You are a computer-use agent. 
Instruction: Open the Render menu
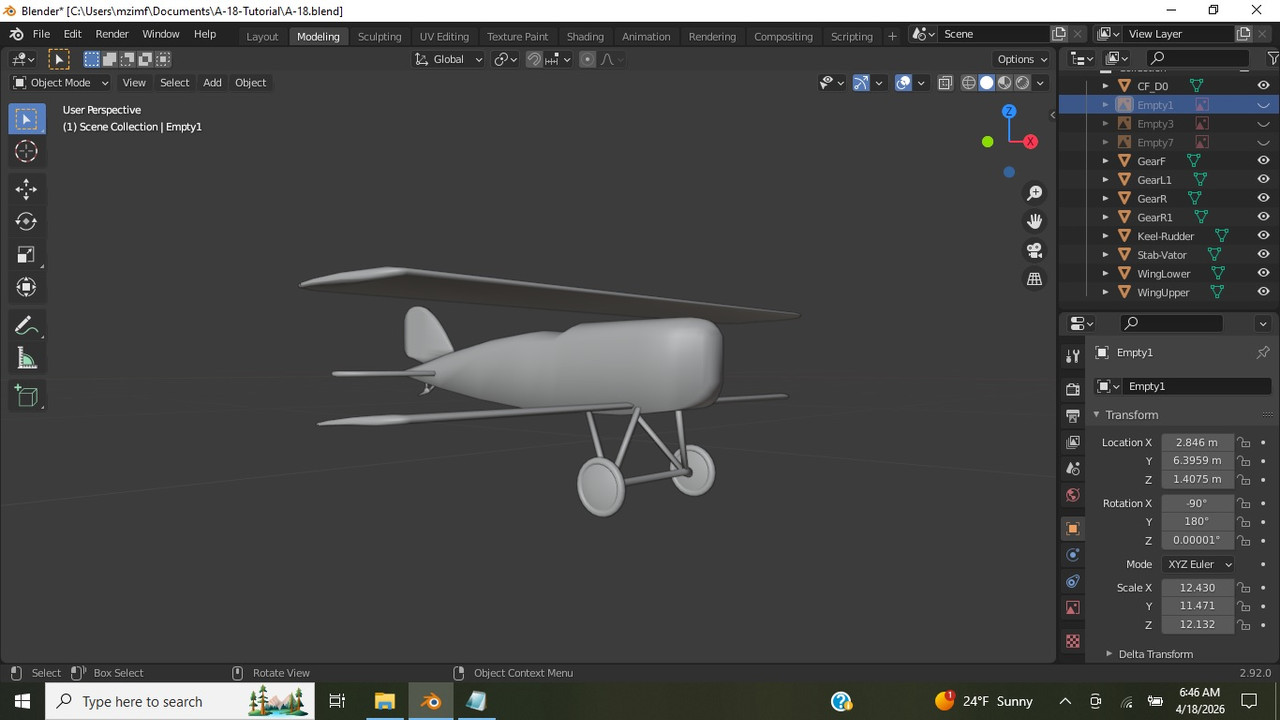(x=112, y=34)
